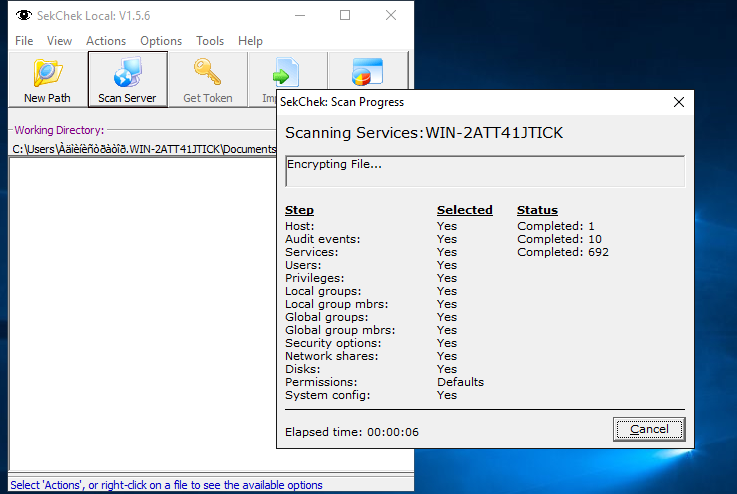Open the View menu

tap(59, 41)
